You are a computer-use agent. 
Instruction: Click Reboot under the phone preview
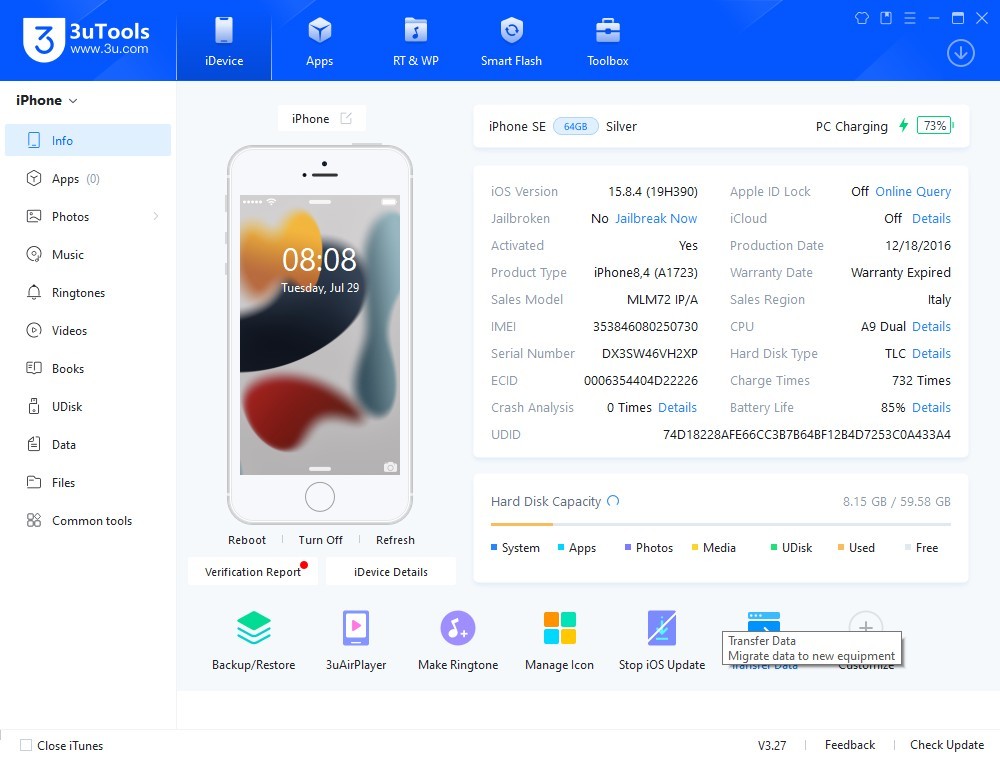[247, 540]
